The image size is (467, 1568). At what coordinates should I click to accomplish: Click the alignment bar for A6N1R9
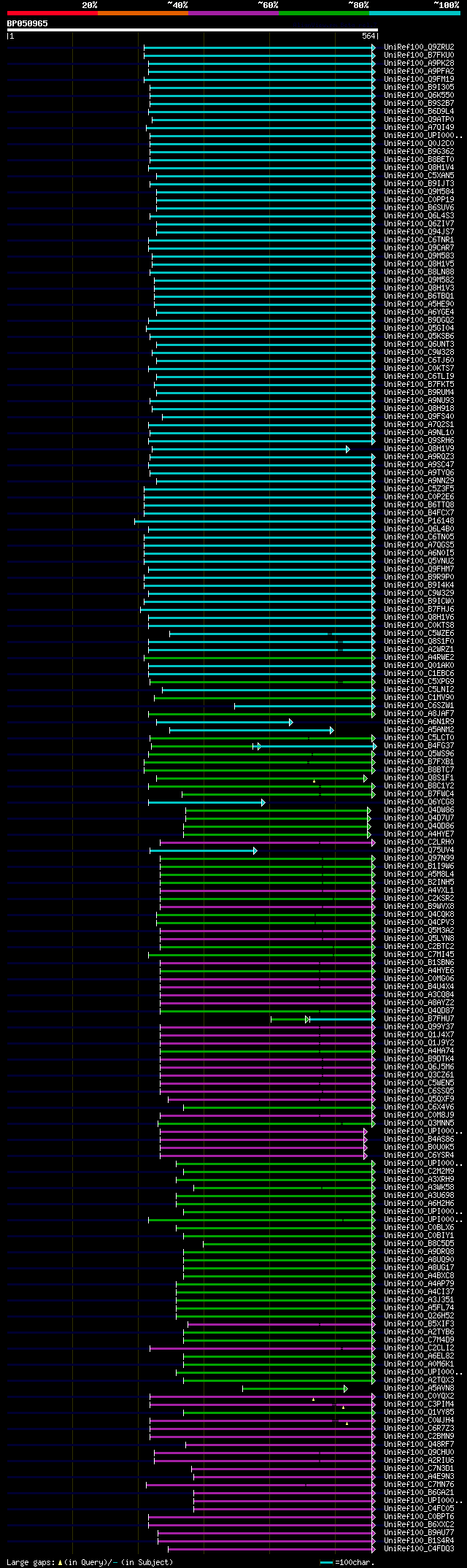click(x=225, y=722)
